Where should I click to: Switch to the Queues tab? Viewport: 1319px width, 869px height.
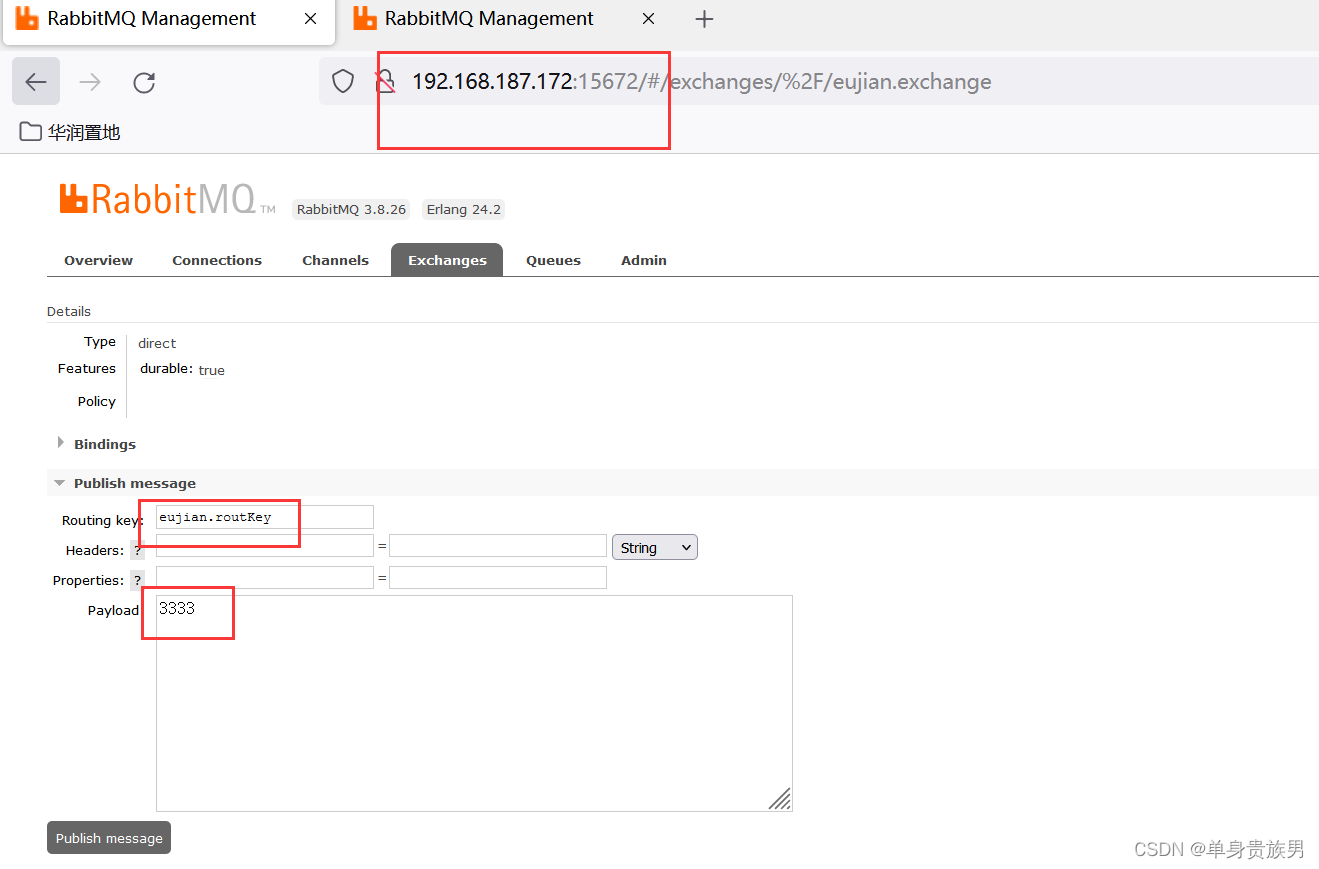[x=553, y=260]
